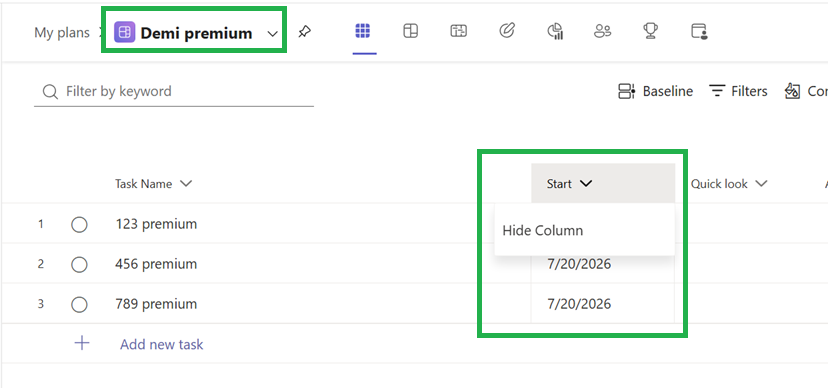Screen dimensions: 834x388
Task: Open the Baseline option
Action: [655, 92]
